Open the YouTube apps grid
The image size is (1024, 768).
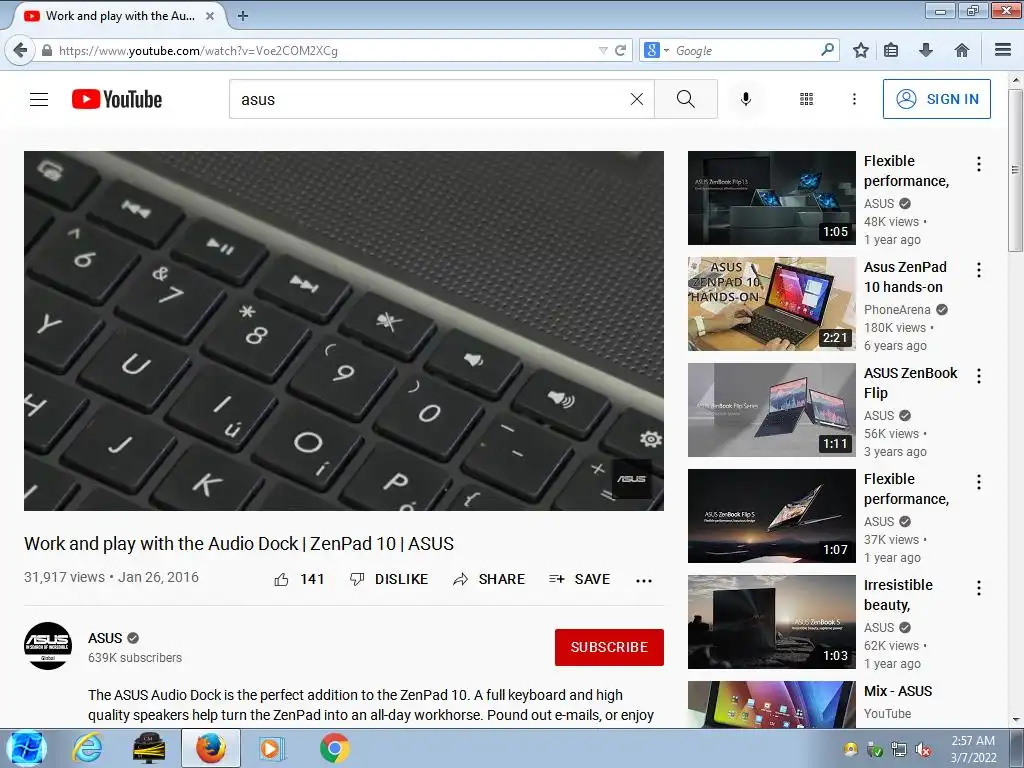807,99
